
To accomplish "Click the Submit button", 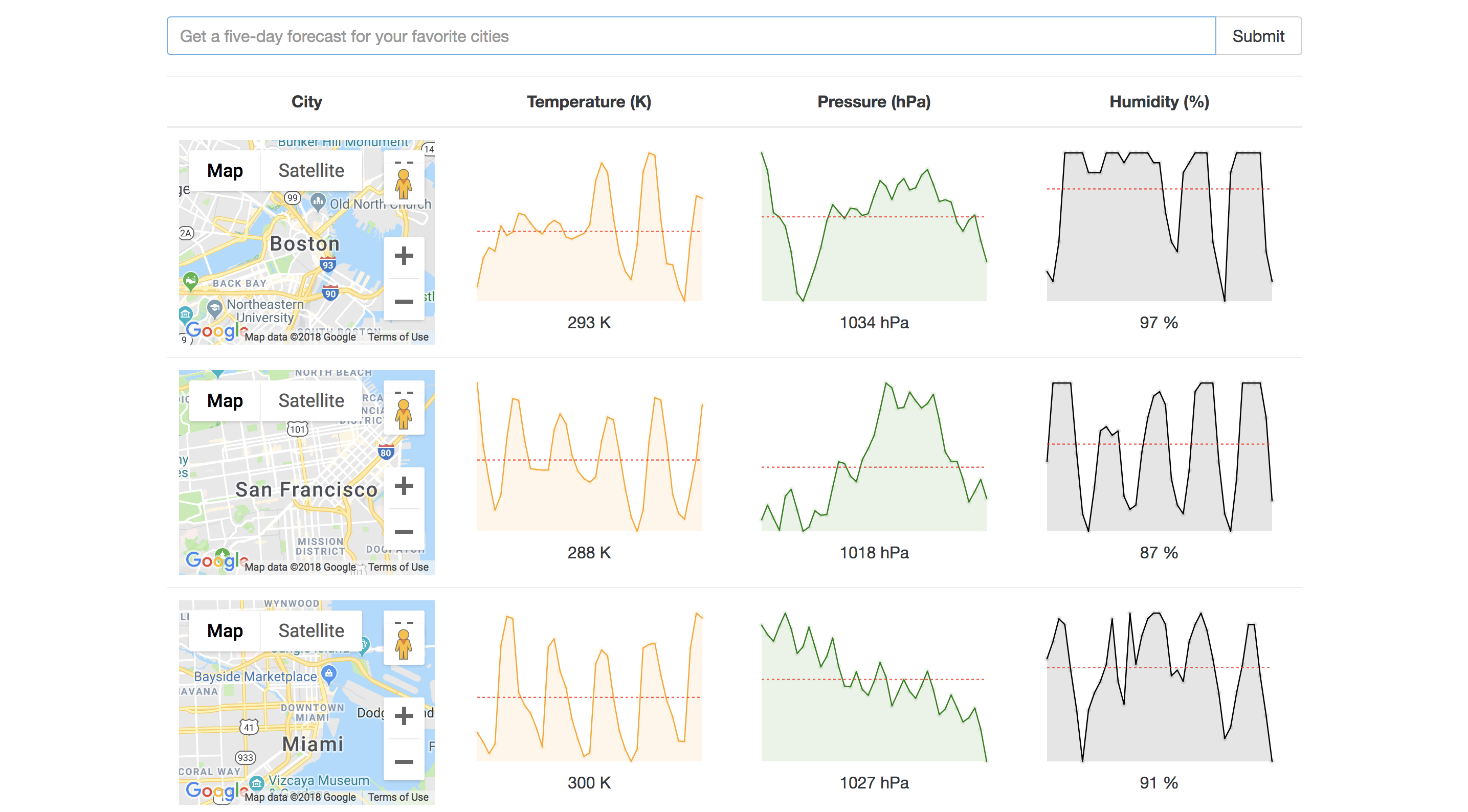I will click(1258, 36).
